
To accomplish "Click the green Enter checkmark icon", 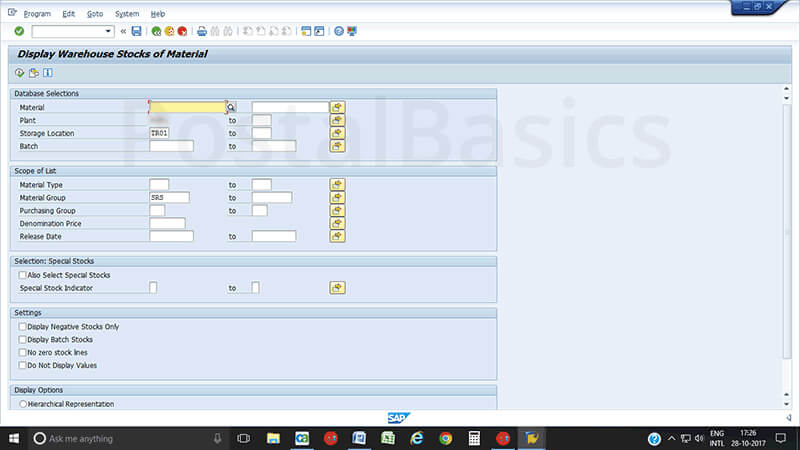I will [x=19, y=31].
